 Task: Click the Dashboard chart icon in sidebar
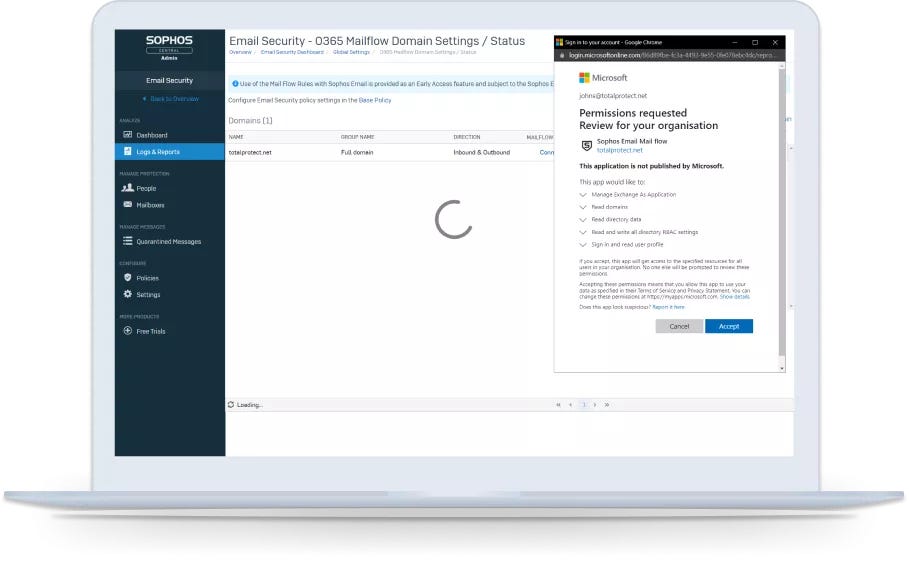pyautogui.click(x=128, y=134)
